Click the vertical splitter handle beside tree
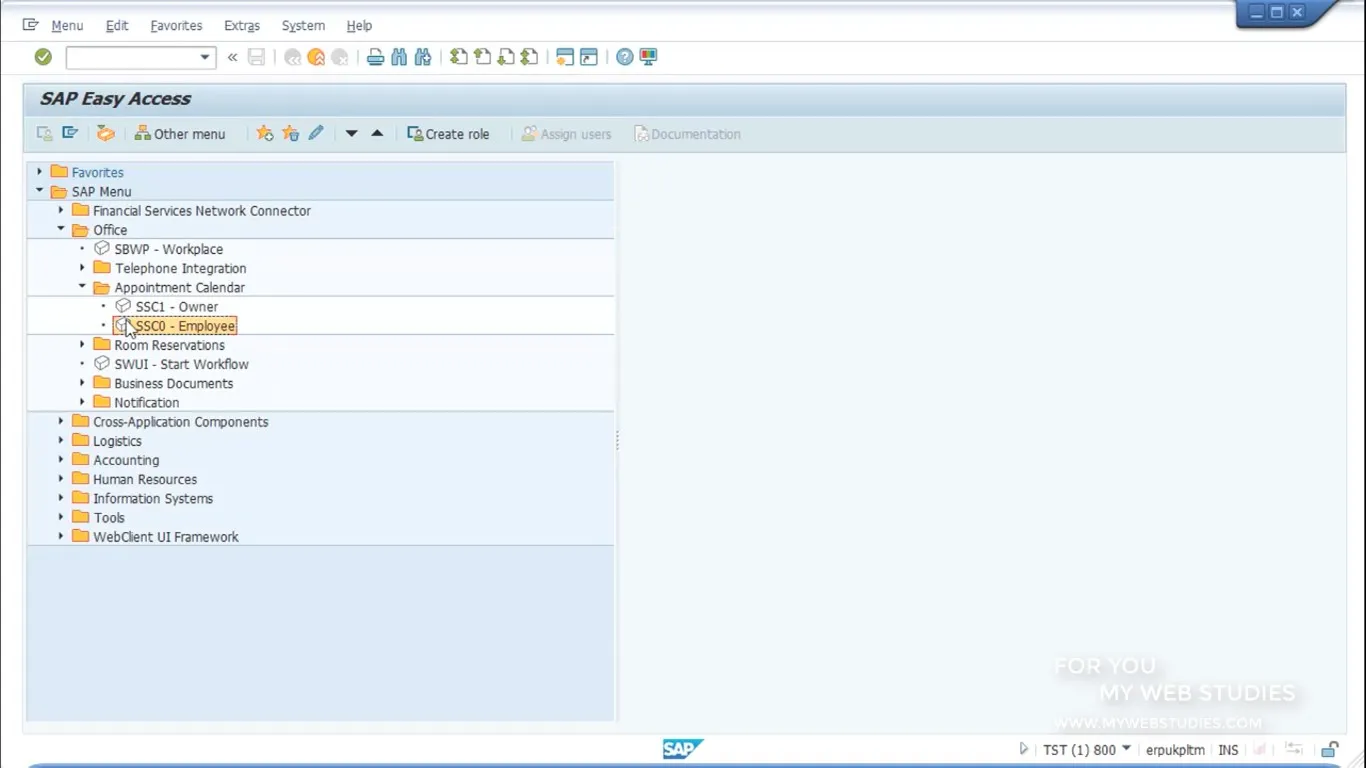 tap(618, 440)
